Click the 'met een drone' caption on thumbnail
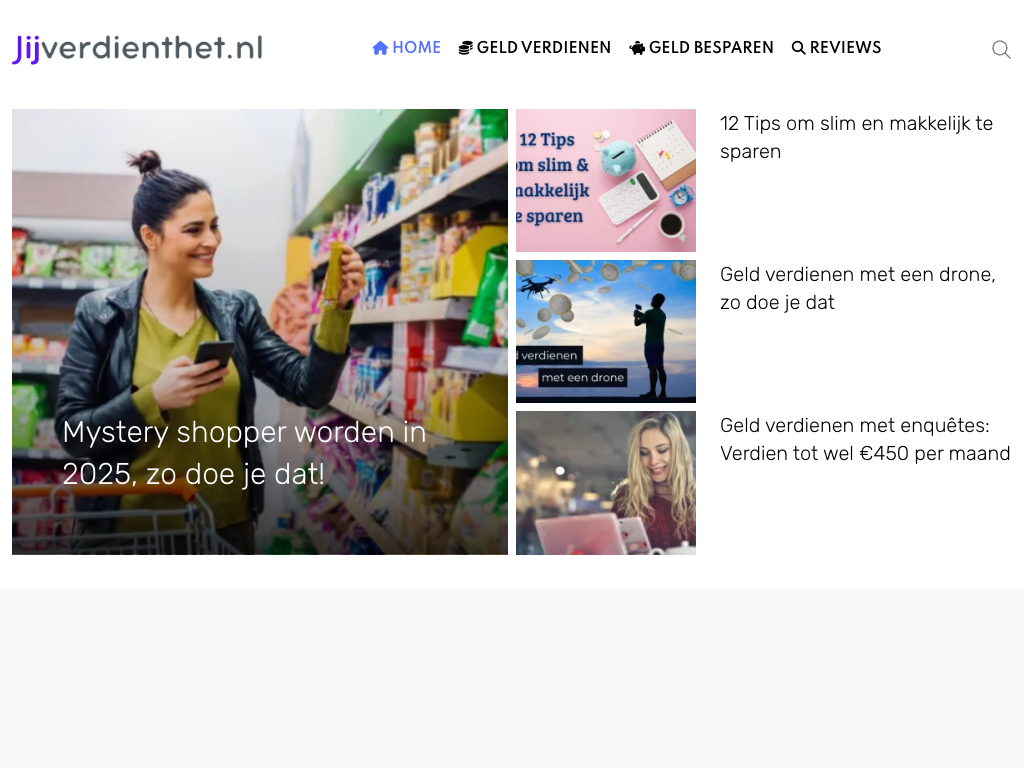1024x768 pixels. (x=583, y=377)
